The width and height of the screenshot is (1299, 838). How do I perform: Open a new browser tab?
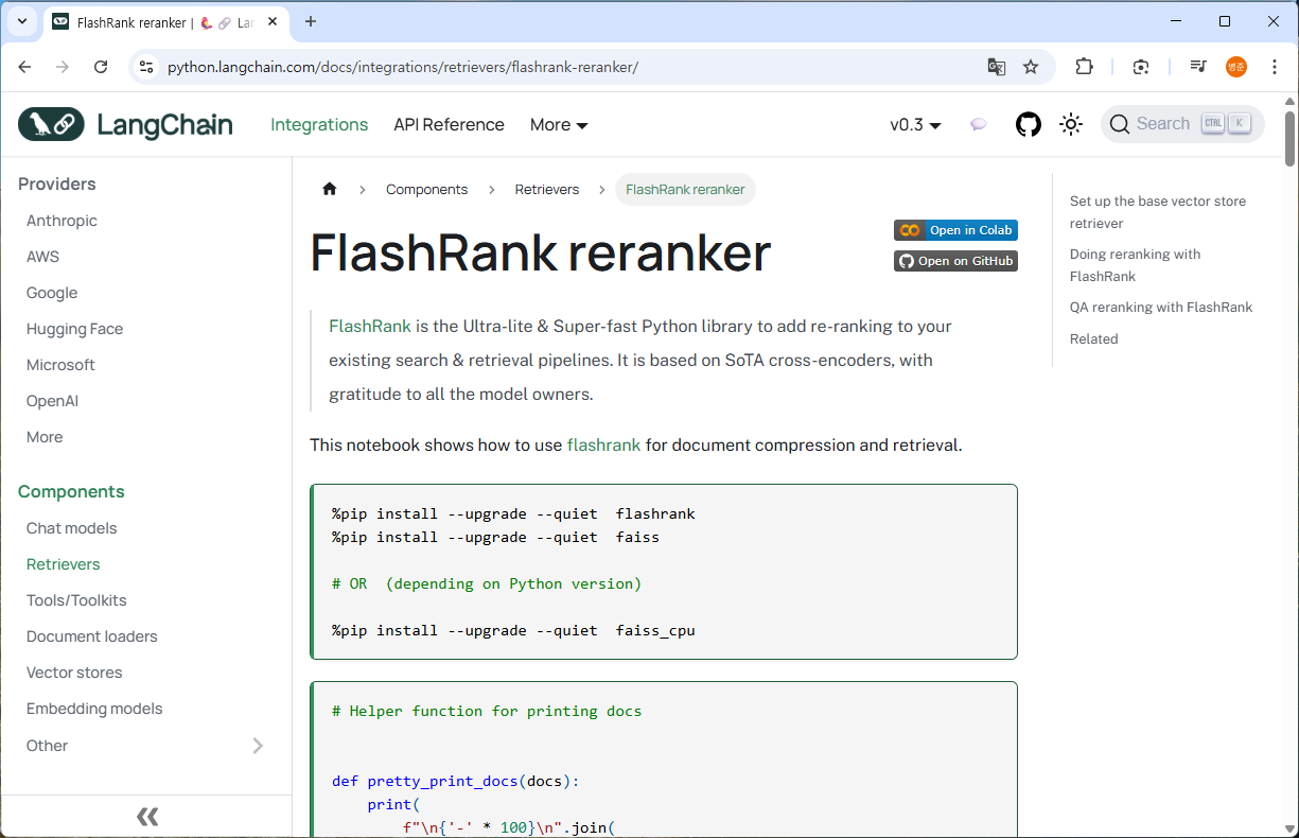pos(311,22)
